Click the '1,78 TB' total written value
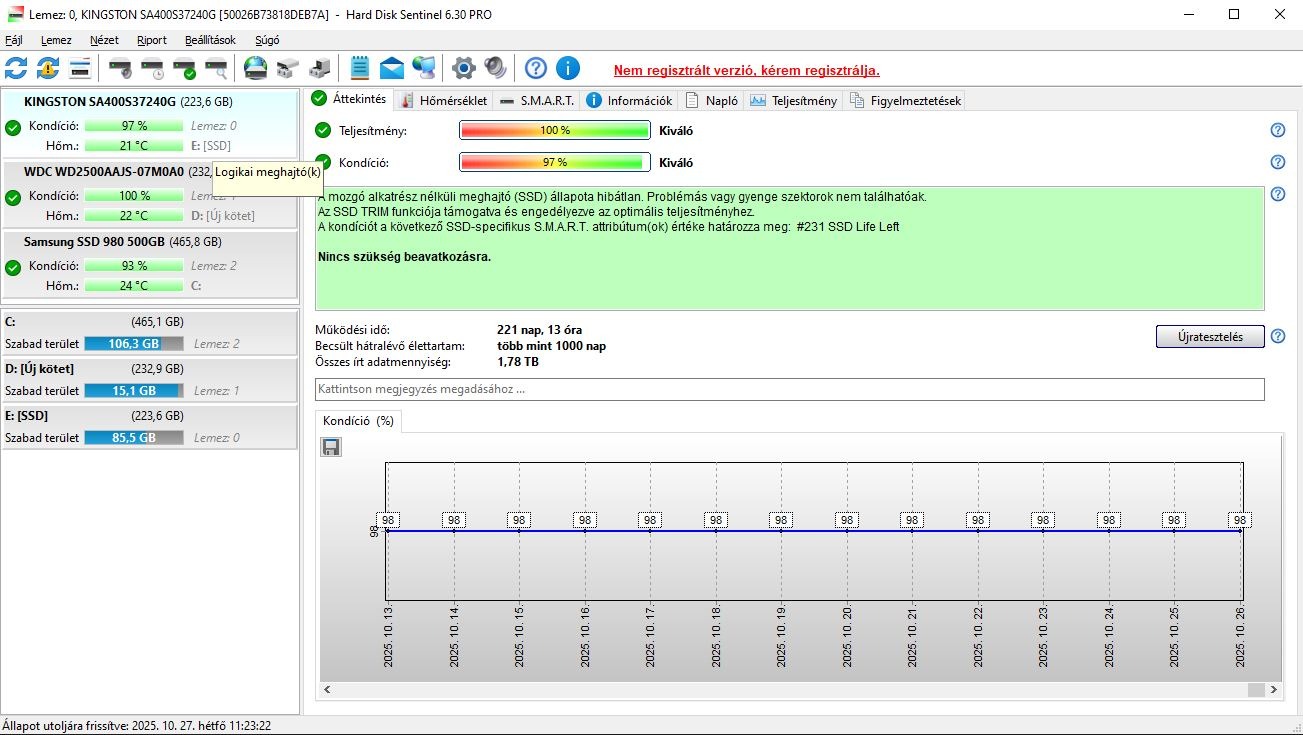Image resolution: width=1303 pixels, height=735 pixels. click(x=518, y=362)
